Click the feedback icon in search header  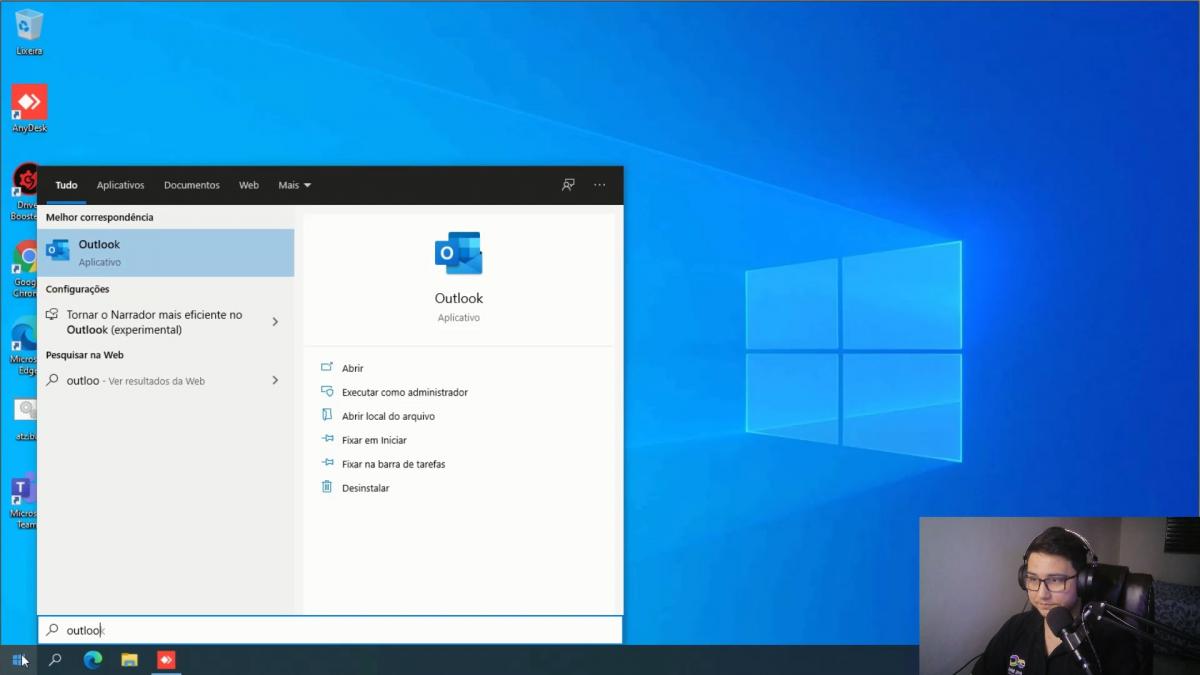tap(568, 185)
